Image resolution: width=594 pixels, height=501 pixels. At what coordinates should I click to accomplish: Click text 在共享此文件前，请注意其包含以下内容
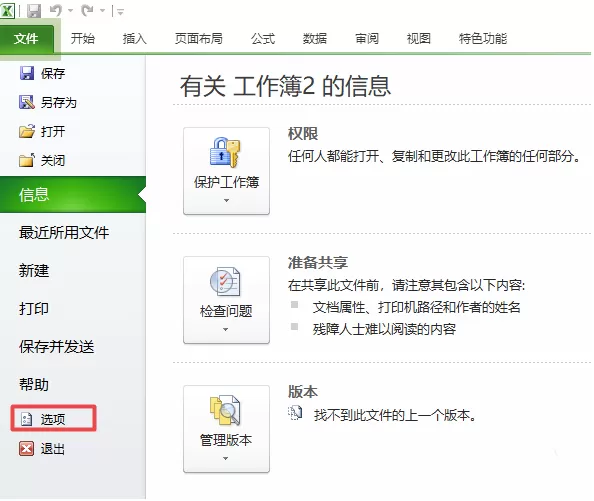pyautogui.click(x=406, y=285)
